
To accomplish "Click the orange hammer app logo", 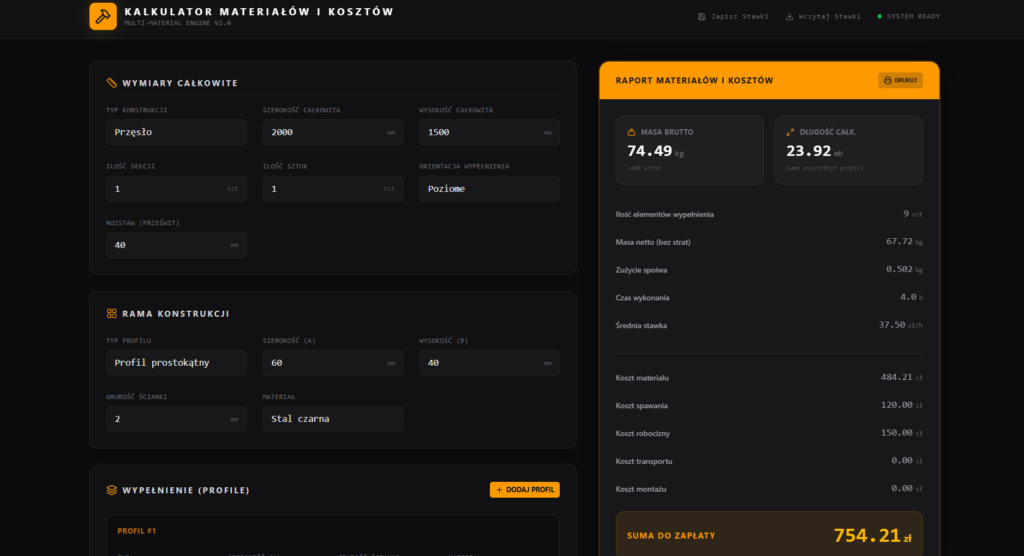I will [x=103, y=16].
